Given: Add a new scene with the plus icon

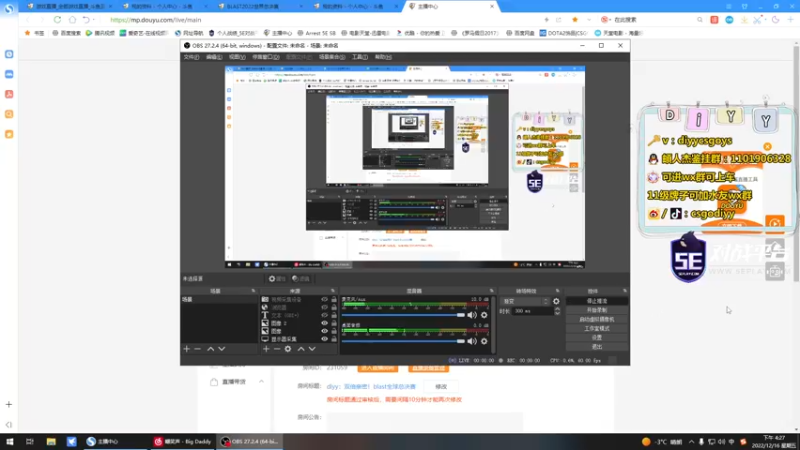Looking at the screenshot, I should tap(187, 349).
